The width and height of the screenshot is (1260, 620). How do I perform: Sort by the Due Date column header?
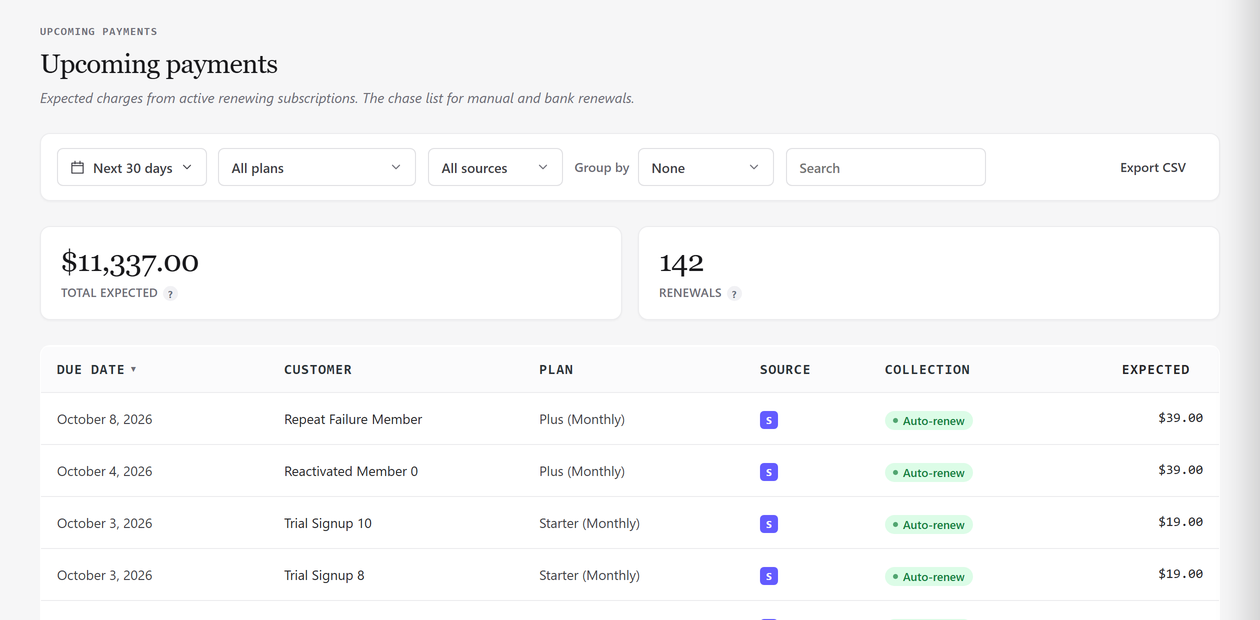coord(97,369)
